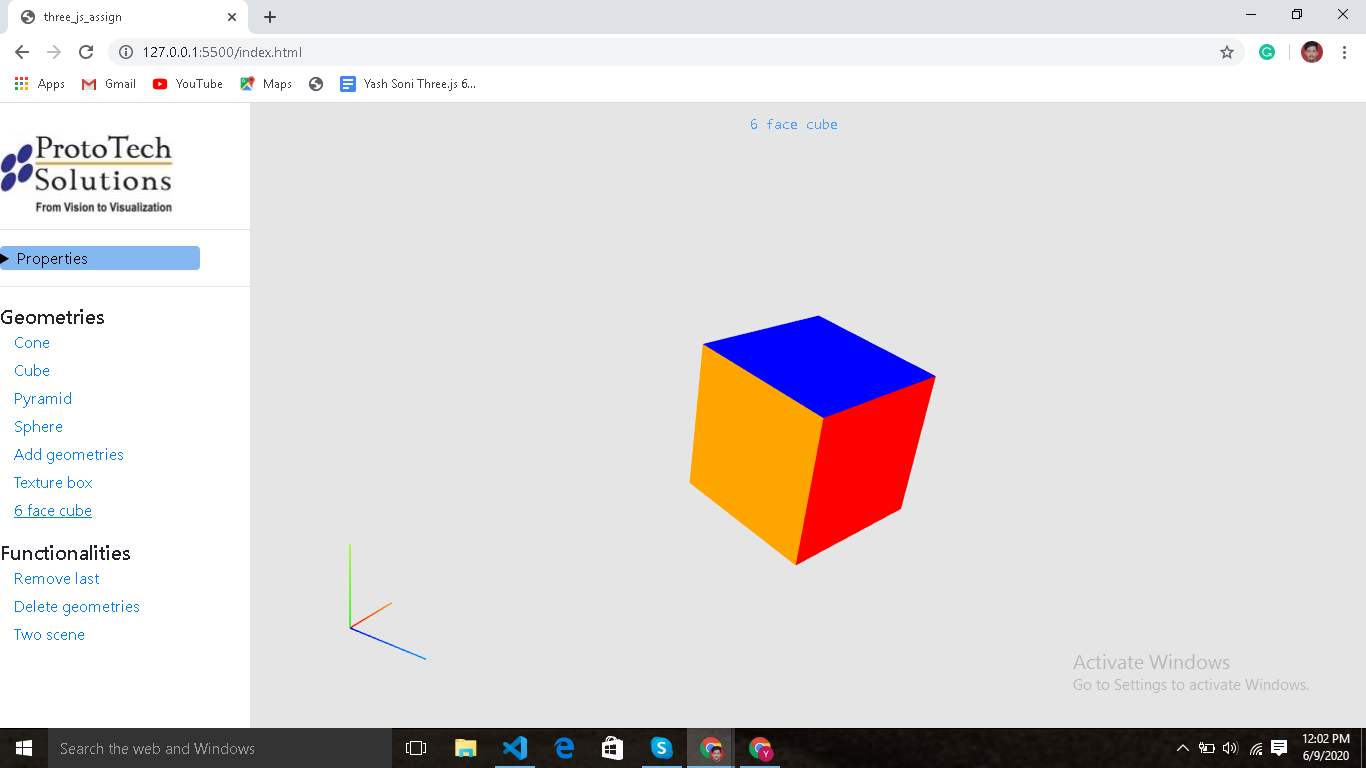
Task: Refresh the page in Chrome
Action: pos(86,51)
